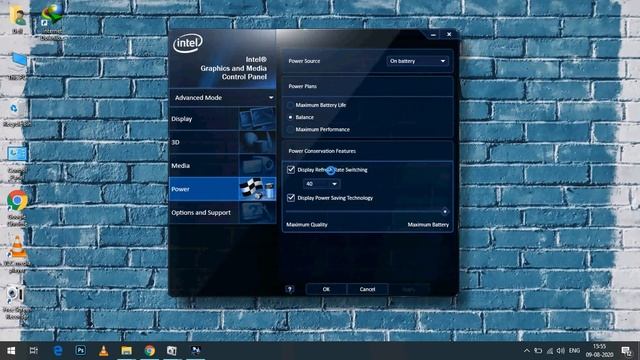Launch Microsoft Edge from the taskbar
The width and height of the screenshot is (640, 360).
(58, 351)
